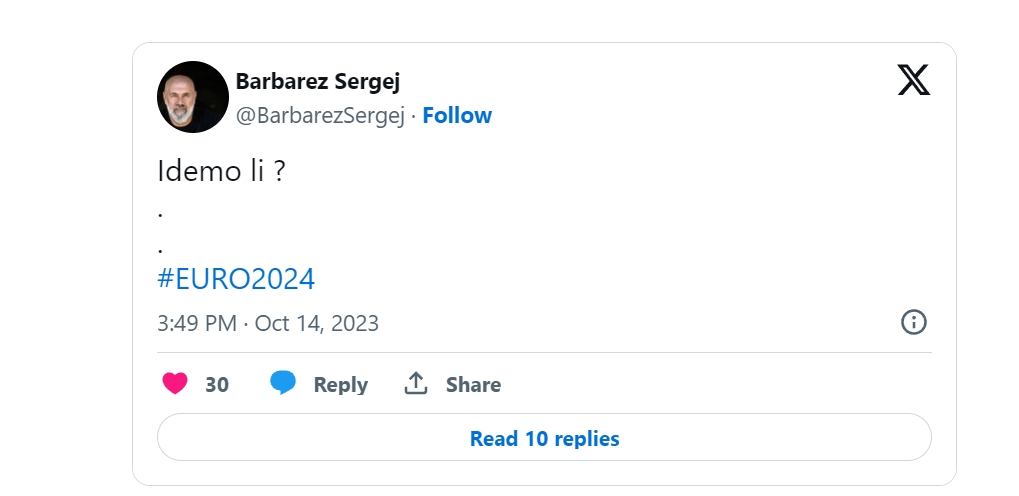Click the @BarbarezSergej handle

[x=320, y=115]
